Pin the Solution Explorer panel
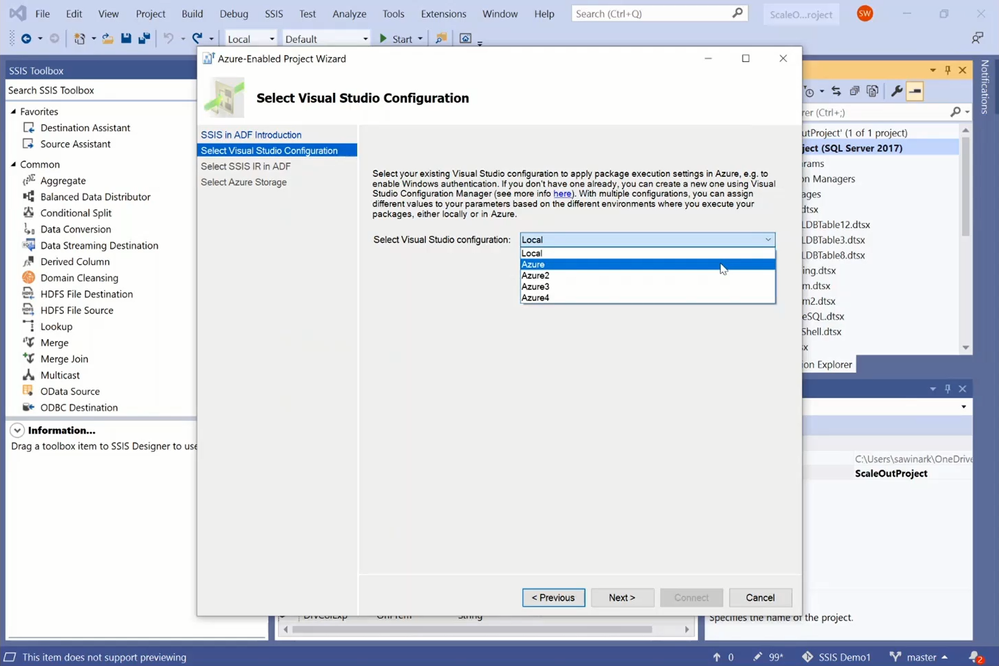 point(947,70)
